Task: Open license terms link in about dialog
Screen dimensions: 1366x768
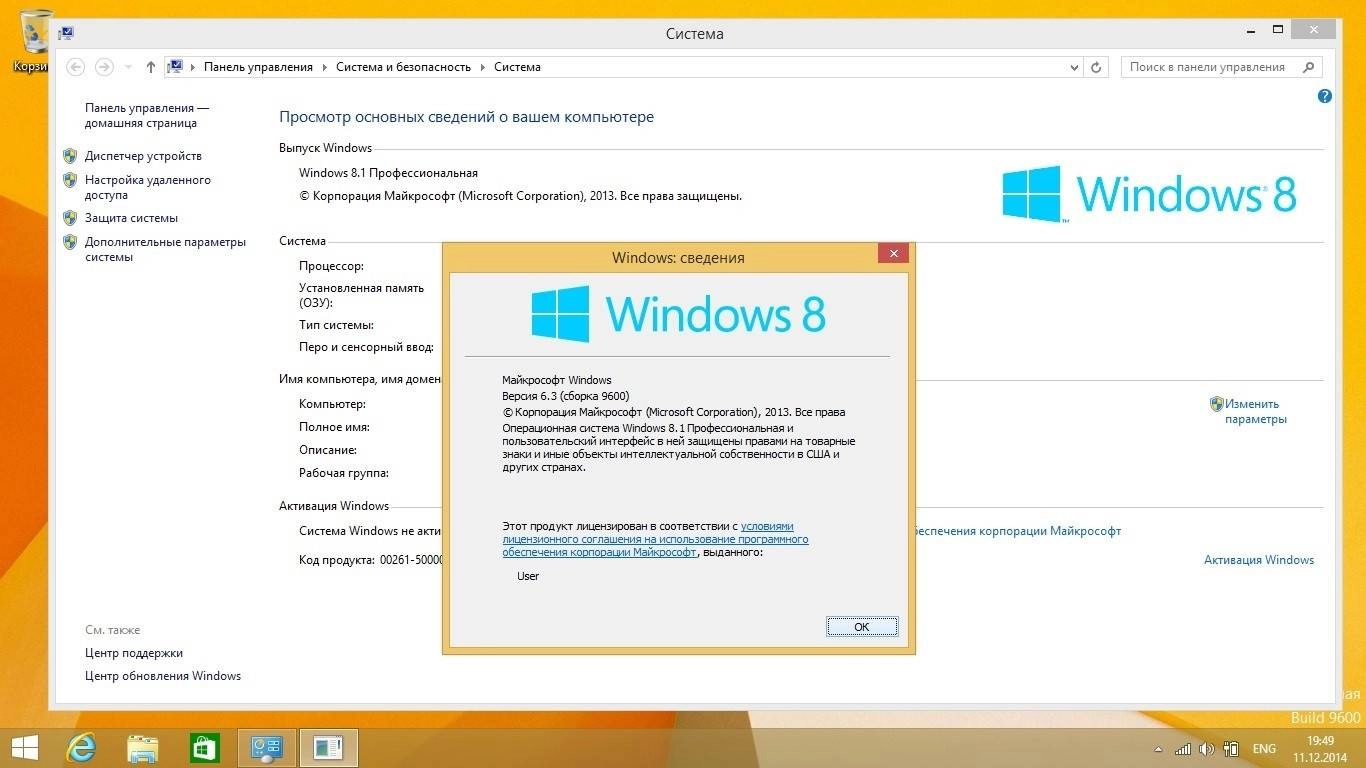Action: (655, 539)
